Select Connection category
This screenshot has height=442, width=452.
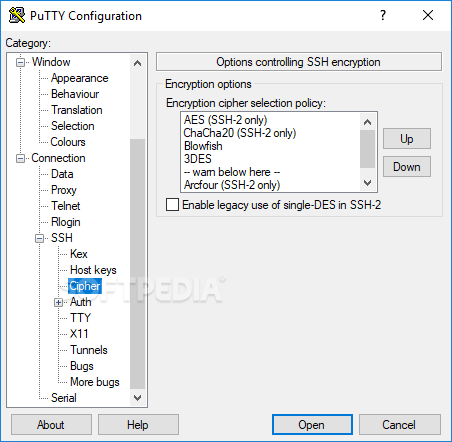tap(58, 158)
